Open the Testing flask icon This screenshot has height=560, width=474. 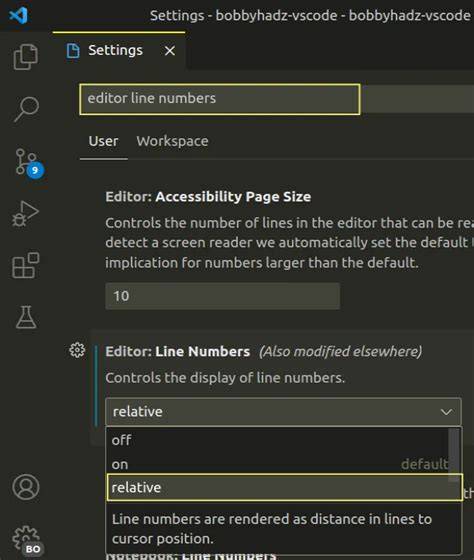tap(26, 317)
